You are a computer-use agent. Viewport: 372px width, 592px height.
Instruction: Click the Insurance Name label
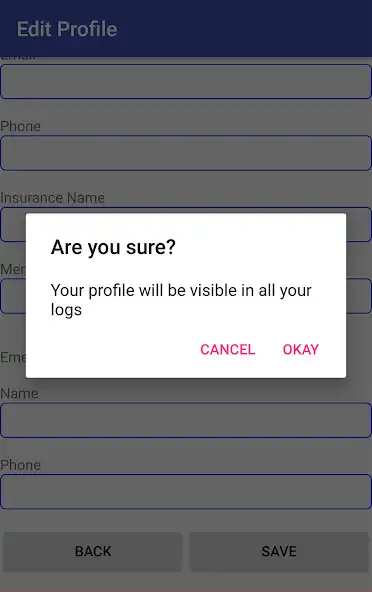click(52, 197)
